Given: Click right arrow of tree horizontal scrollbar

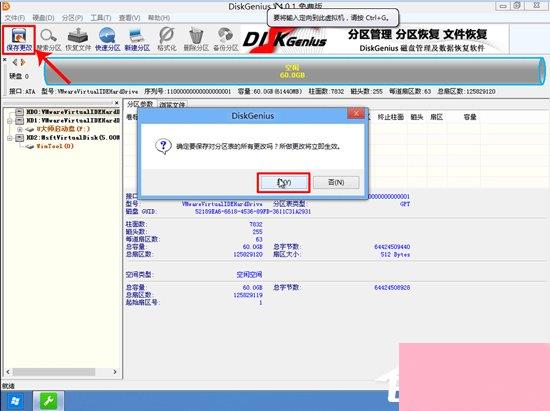Looking at the screenshot, I should tap(114, 372).
